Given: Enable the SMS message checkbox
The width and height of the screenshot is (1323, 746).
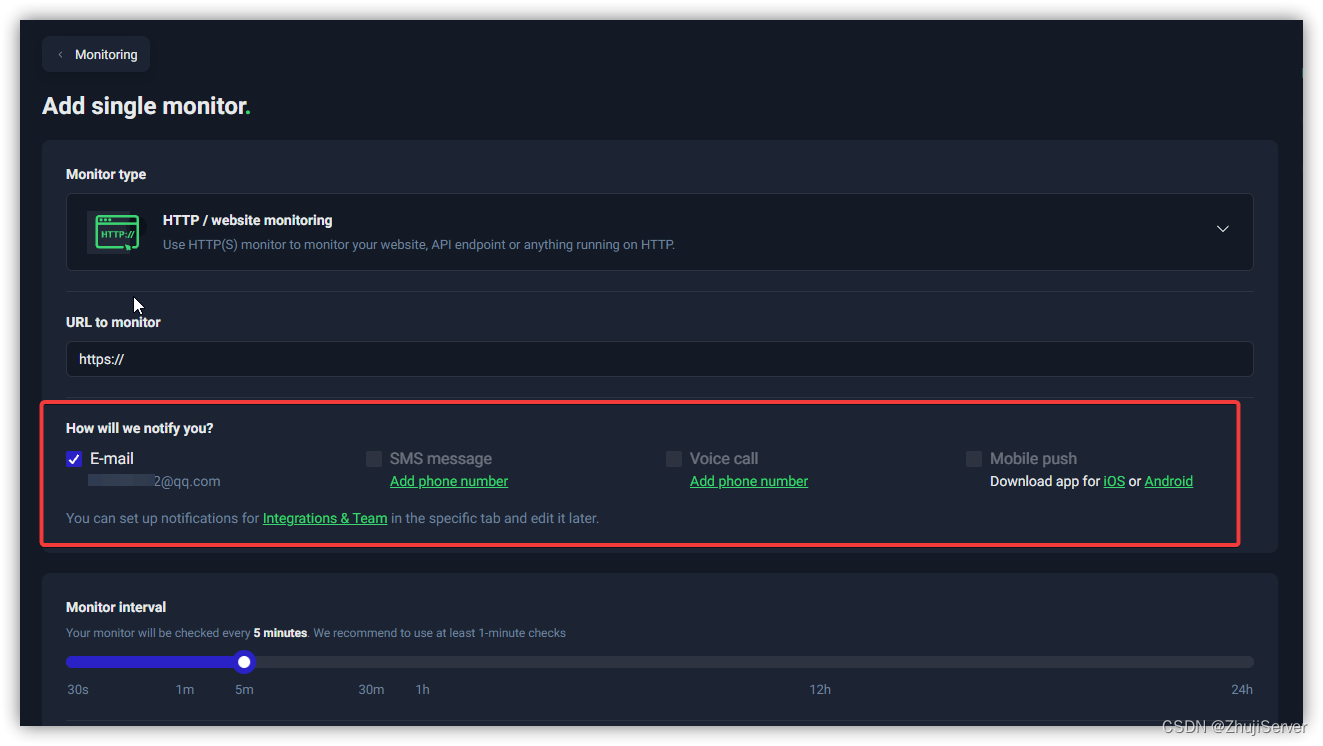Looking at the screenshot, I should coord(374,459).
